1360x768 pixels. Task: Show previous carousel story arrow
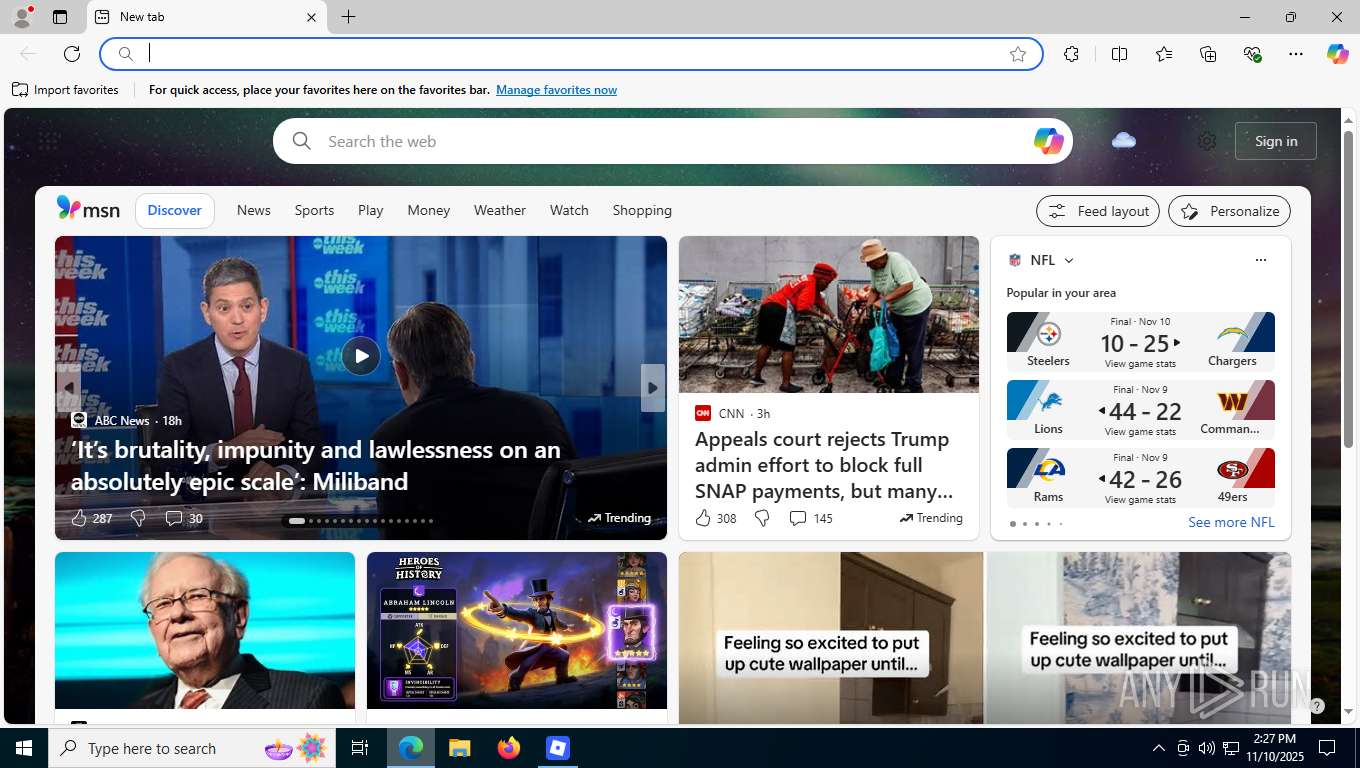click(68, 388)
